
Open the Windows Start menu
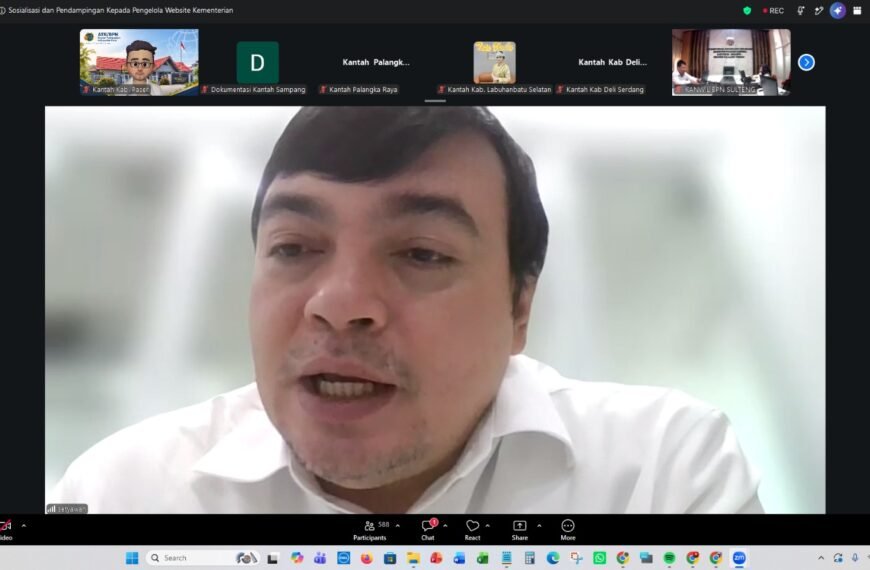pos(131,558)
